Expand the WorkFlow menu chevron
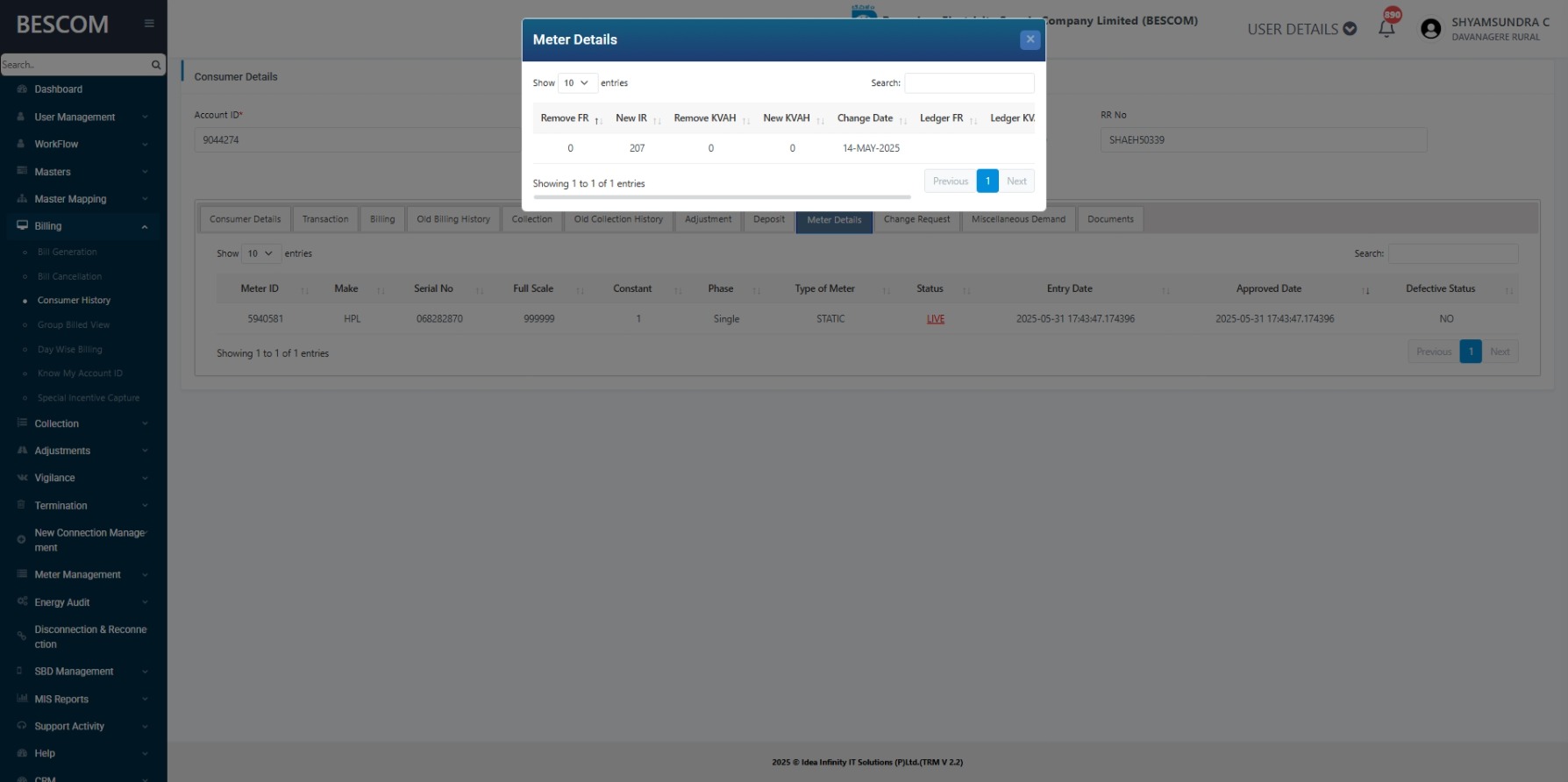 pyautogui.click(x=145, y=145)
